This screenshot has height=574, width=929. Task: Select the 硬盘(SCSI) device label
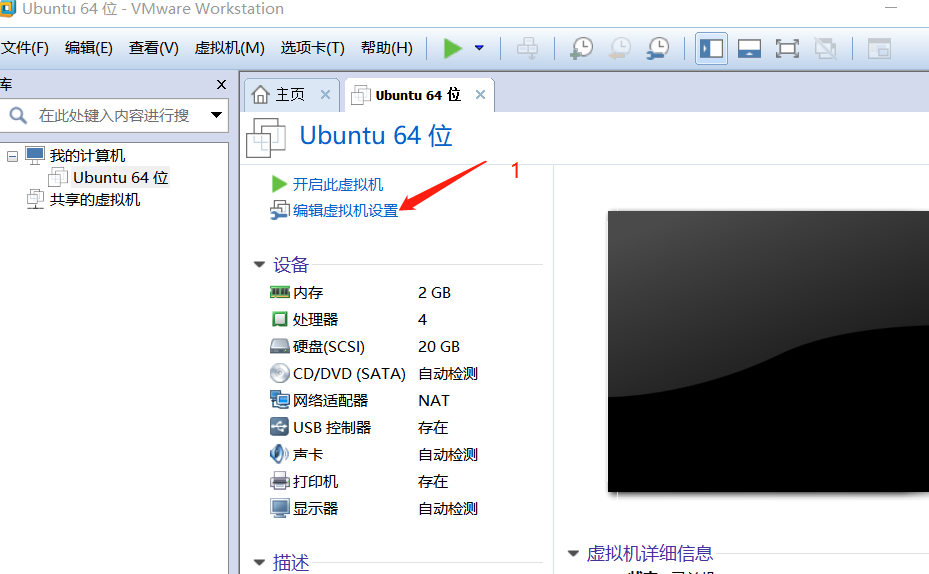[329, 347]
